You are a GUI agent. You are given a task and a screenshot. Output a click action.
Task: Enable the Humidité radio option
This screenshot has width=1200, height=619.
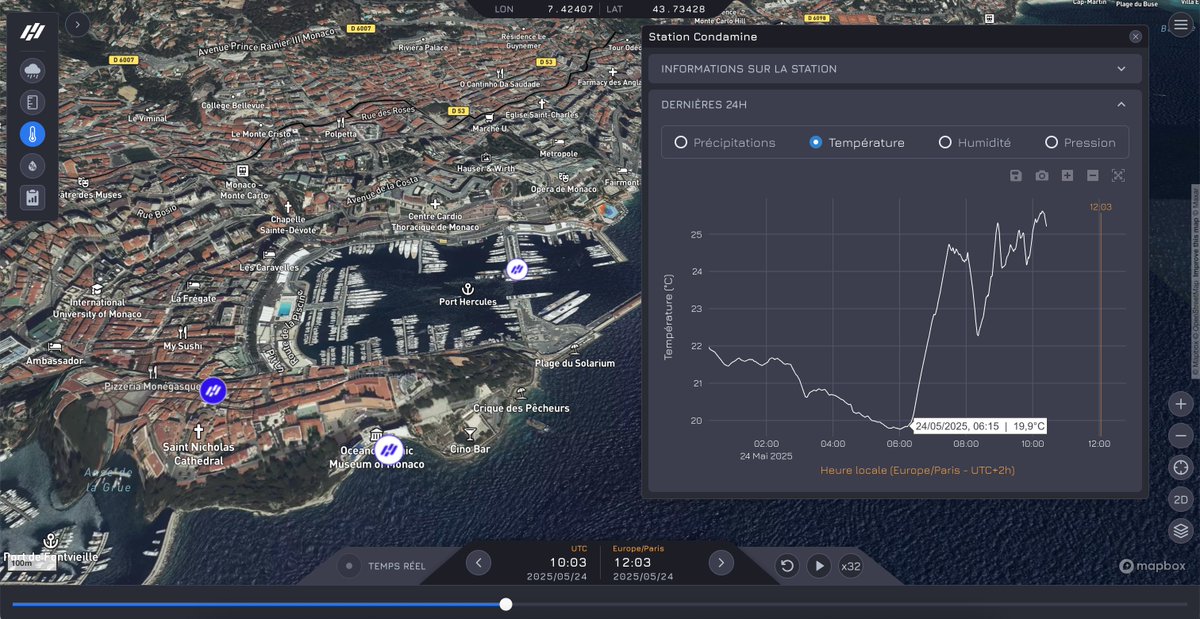946,142
